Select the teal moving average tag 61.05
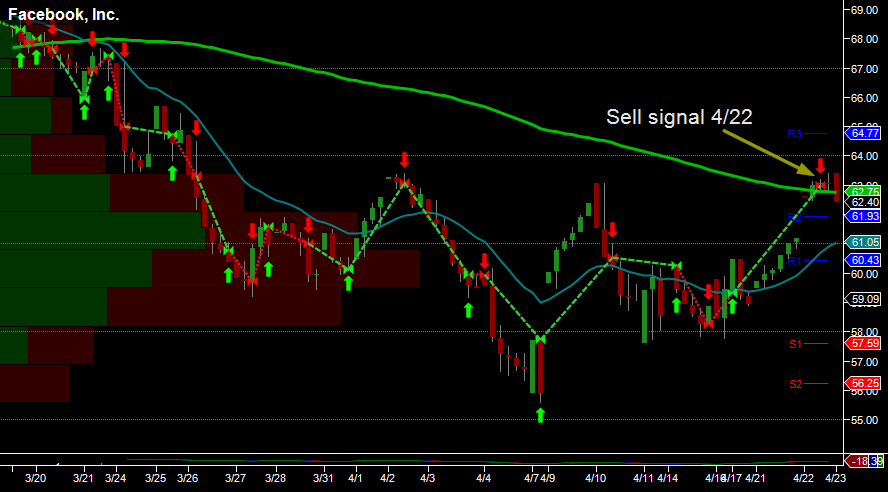The image size is (888, 492). coord(863,242)
